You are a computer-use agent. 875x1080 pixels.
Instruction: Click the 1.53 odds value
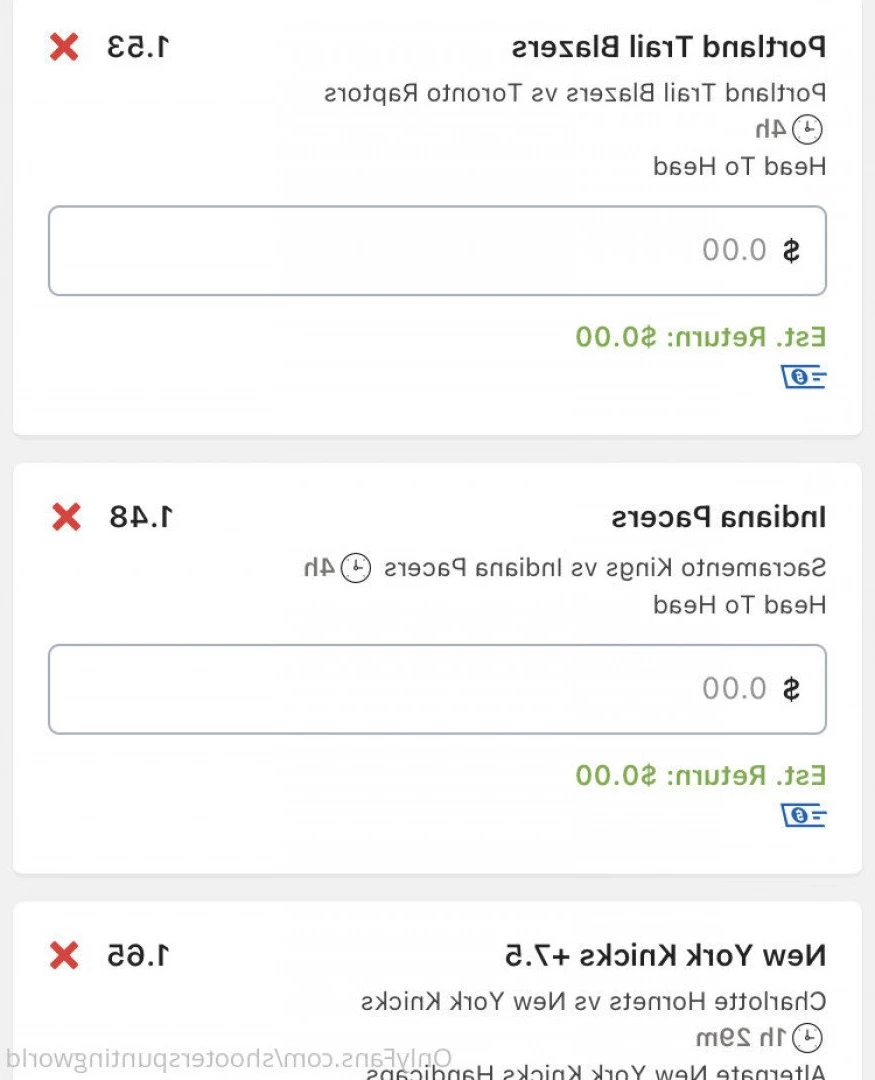(138, 48)
